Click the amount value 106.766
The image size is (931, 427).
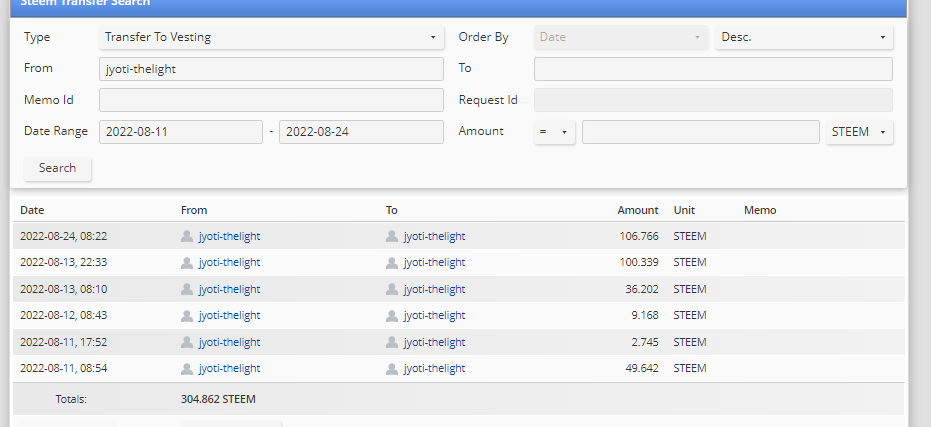click(639, 236)
